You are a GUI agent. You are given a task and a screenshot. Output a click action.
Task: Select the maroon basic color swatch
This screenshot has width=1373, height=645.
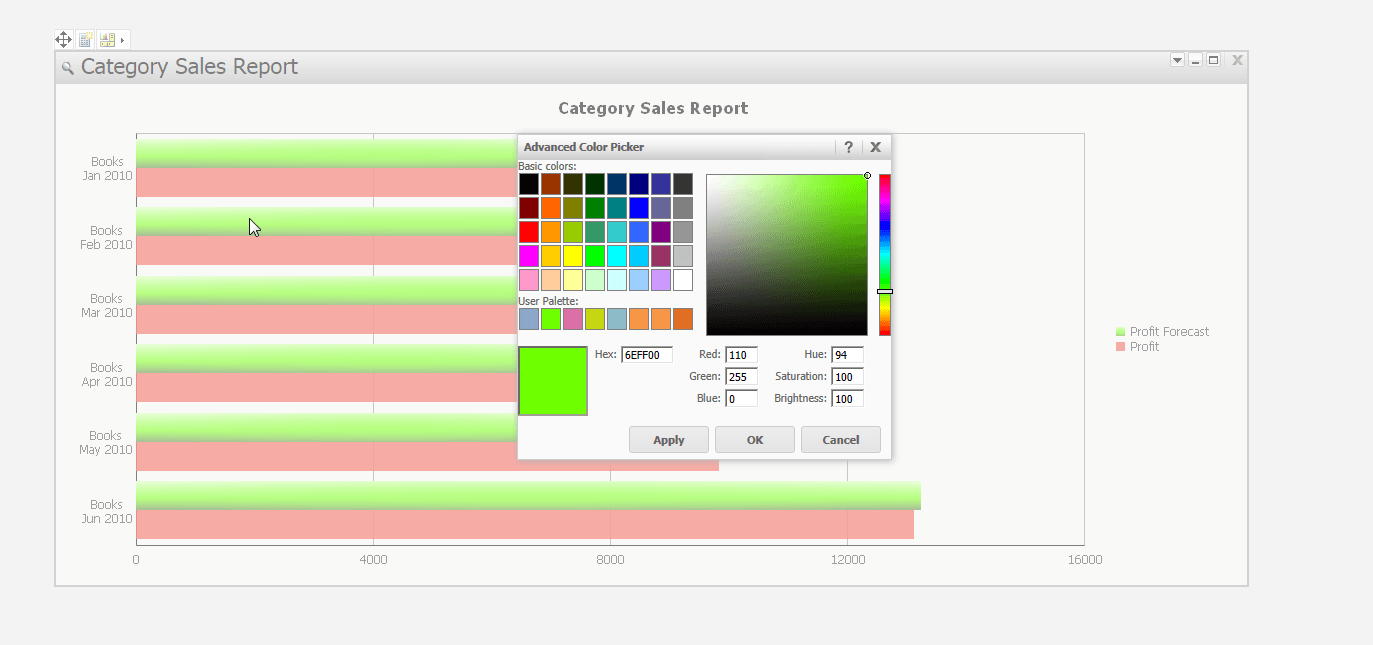529,208
